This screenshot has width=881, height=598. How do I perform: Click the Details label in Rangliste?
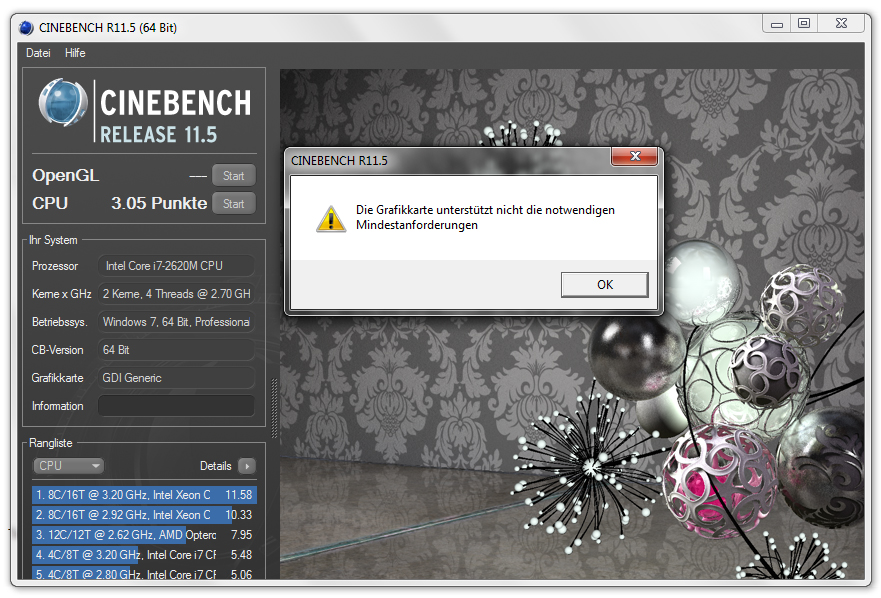point(216,466)
